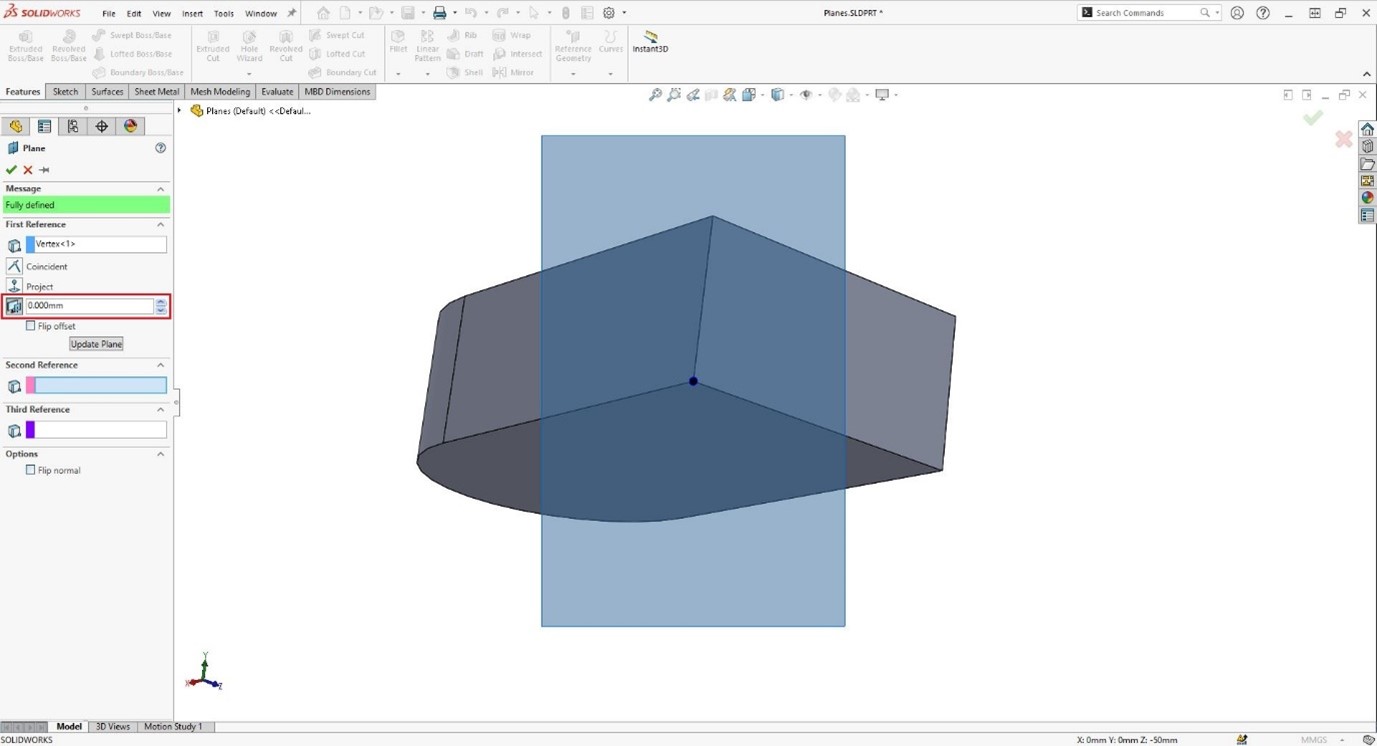Image resolution: width=1377 pixels, height=746 pixels.
Task: Enable the Flip offset checkbox
Action: 31,325
